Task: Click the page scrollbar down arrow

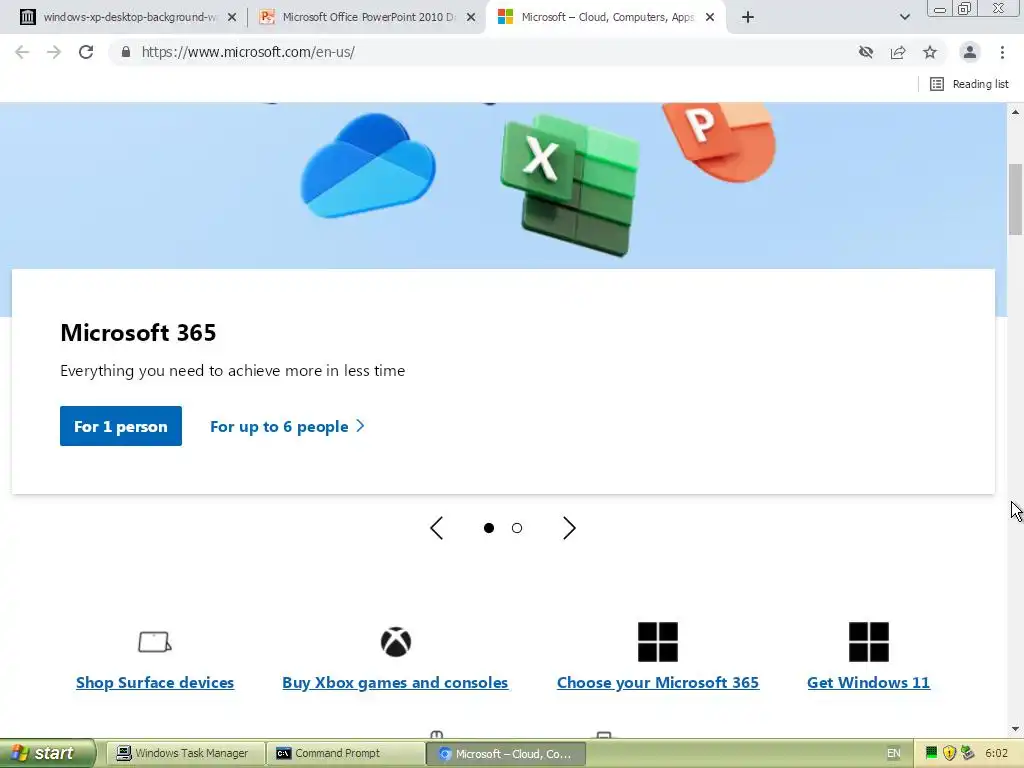Action: pyautogui.click(x=1016, y=729)
